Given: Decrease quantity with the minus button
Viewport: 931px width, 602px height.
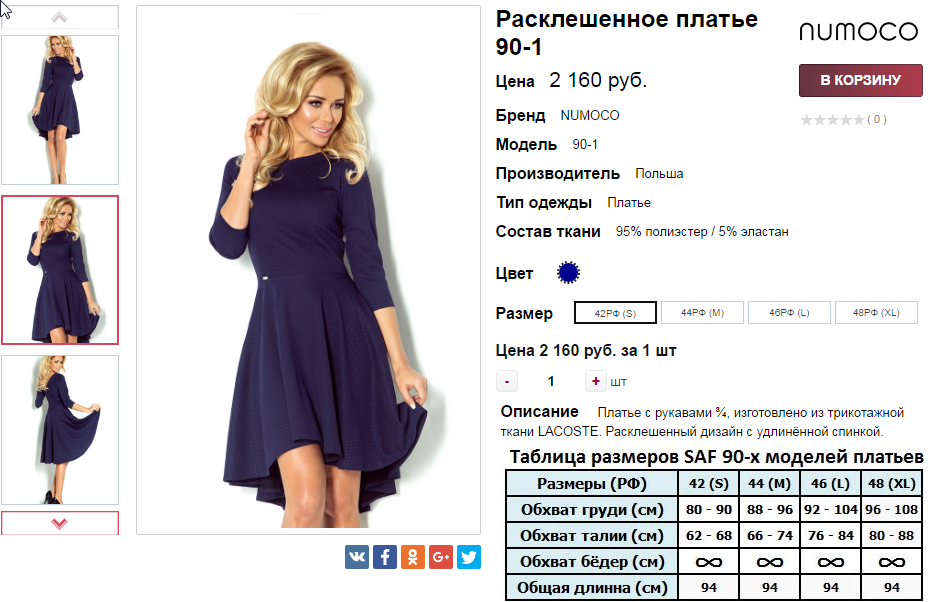Looking at the screenshot, I should pyautogui.click(x=506, y=381).
